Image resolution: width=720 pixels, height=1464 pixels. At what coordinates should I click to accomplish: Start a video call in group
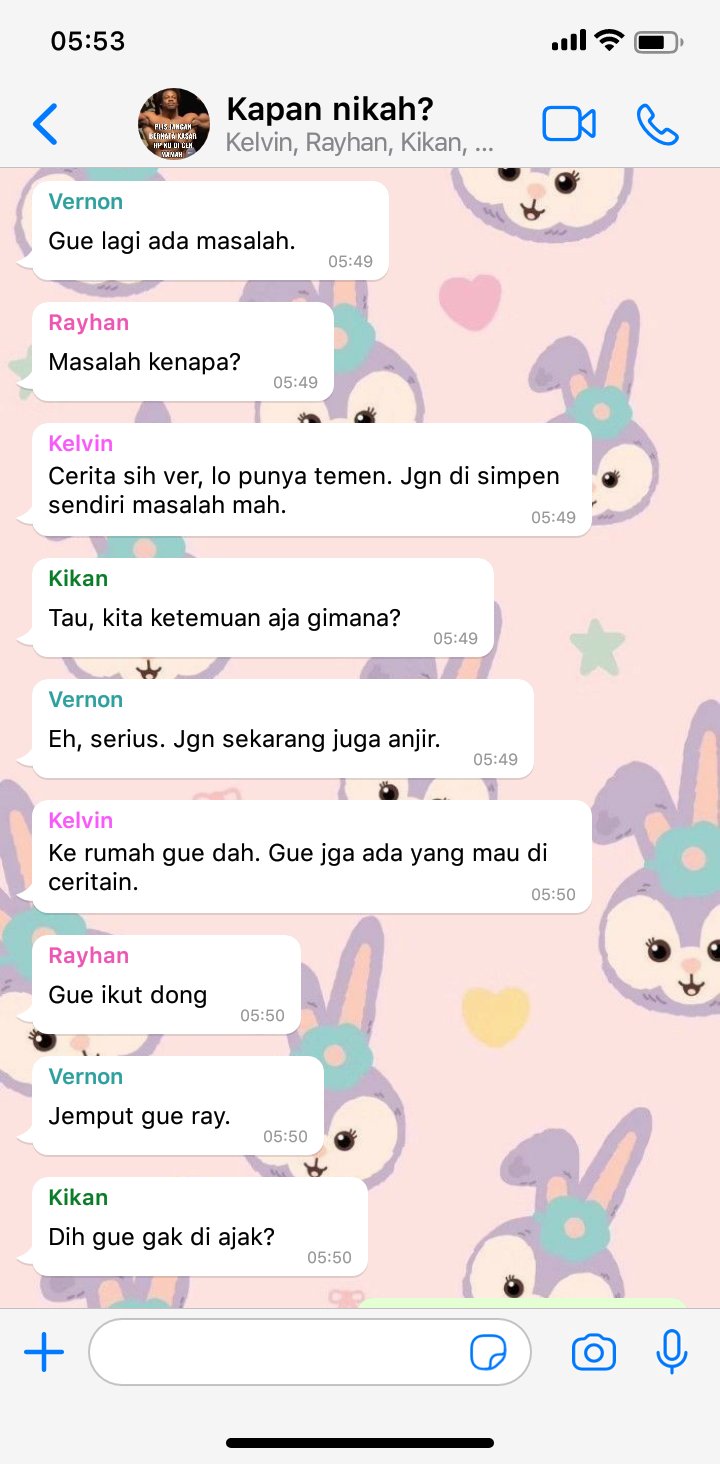coord(569,124)
